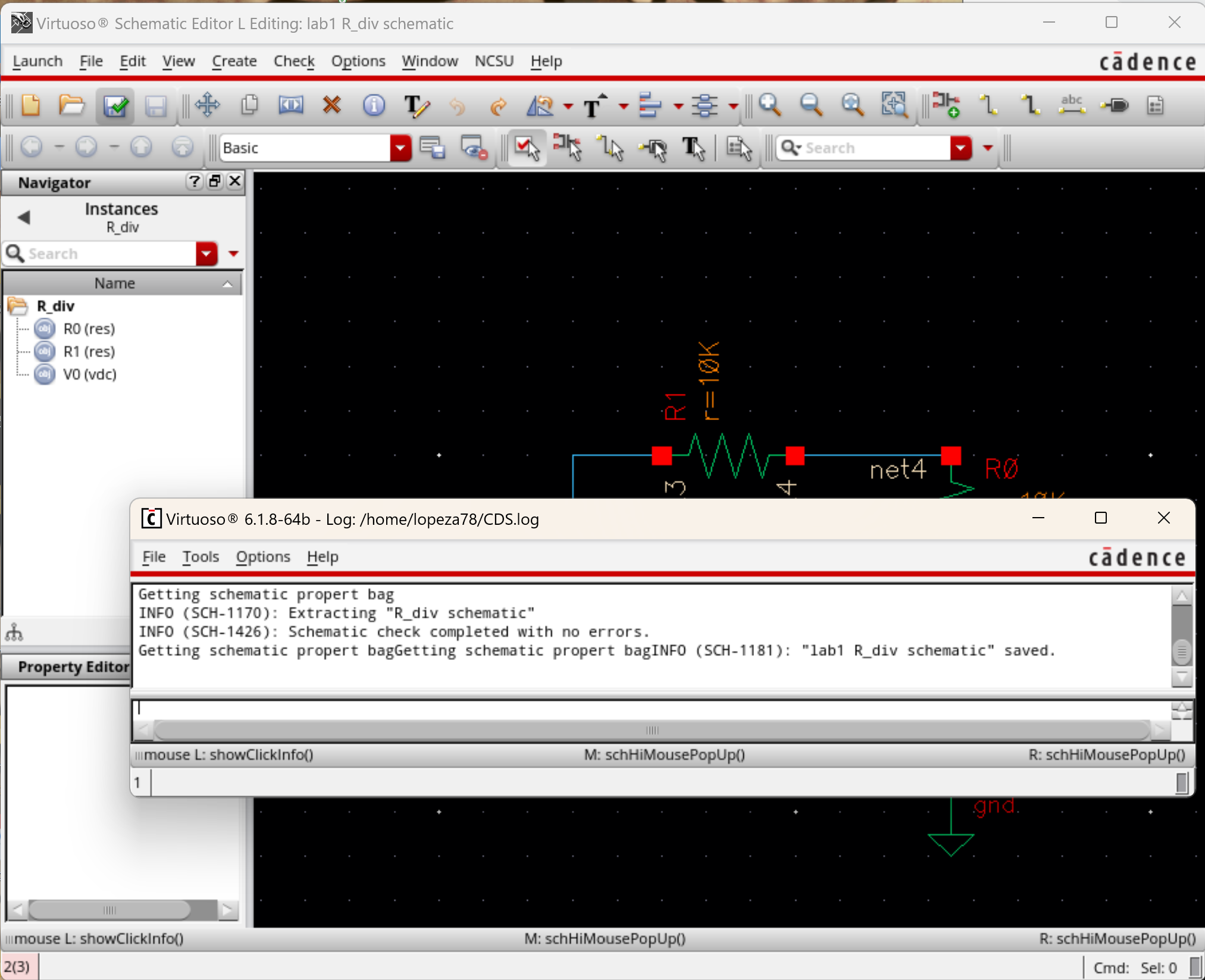Toggle the checkmark selection filter icon

click(x=527, y=148)
